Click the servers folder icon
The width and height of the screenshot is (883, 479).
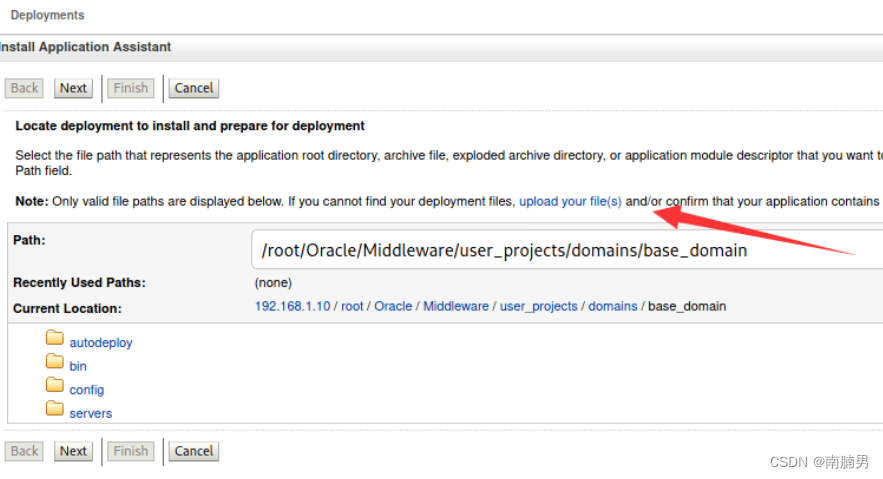point(55,408)
